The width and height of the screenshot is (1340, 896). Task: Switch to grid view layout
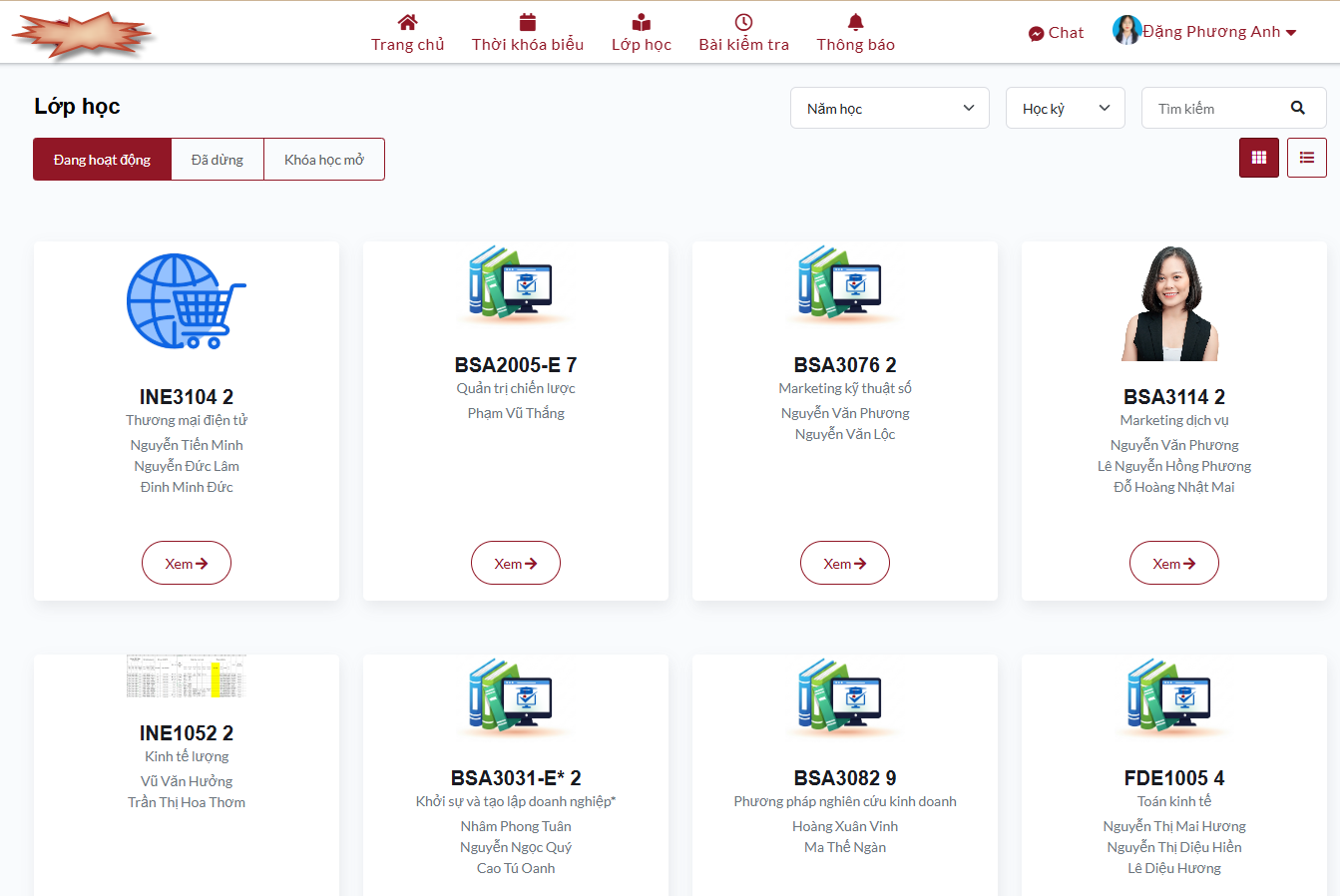1258,158
